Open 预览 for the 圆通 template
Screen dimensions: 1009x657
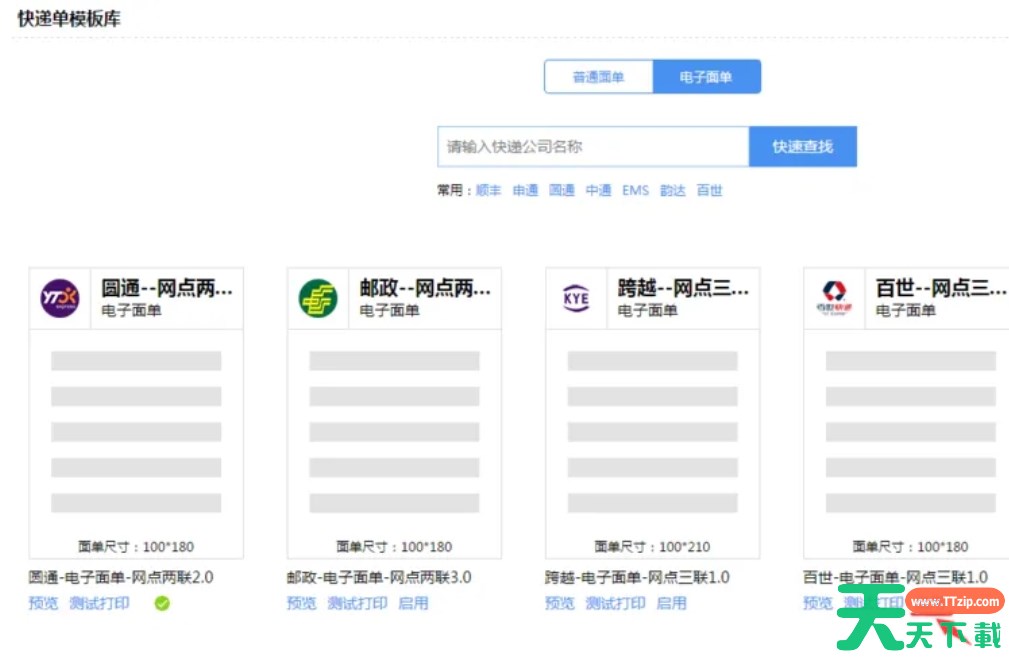(44, 603)
